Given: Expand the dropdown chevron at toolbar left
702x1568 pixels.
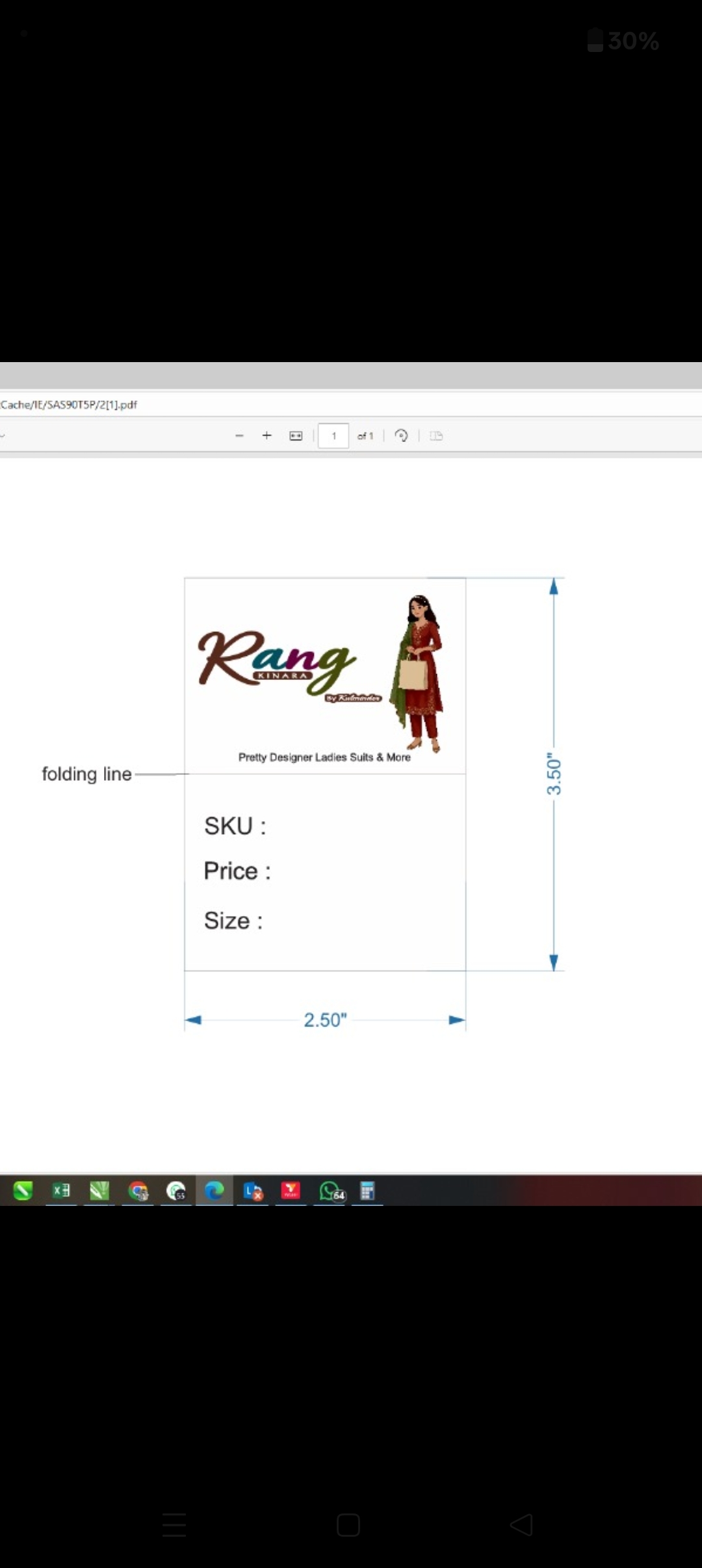Looking at the screenshot, I should click(3, 436).
